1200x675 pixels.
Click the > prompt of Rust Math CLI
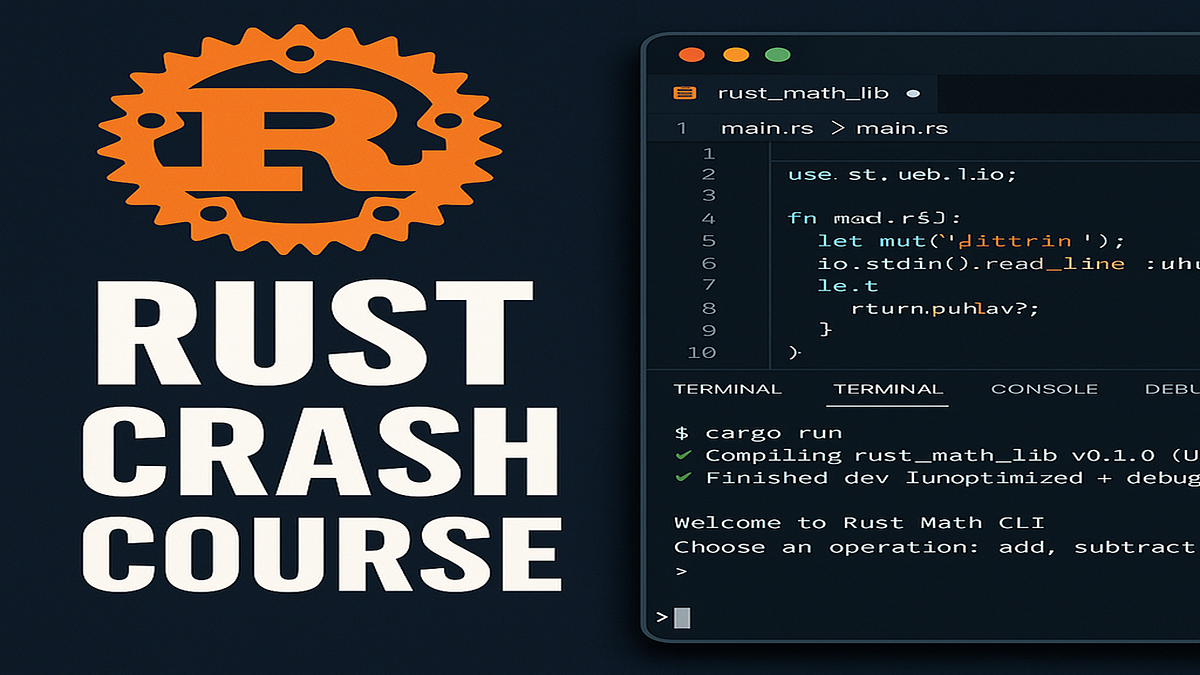point(681,570)
